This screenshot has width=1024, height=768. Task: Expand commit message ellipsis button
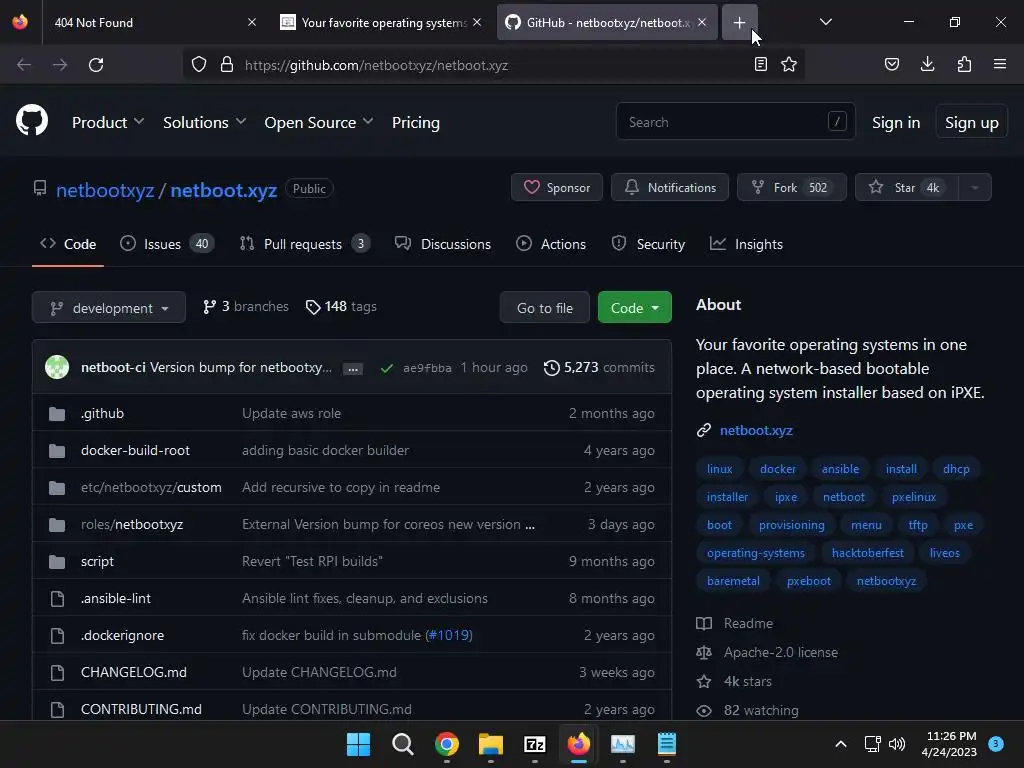(x=353, y=369)
